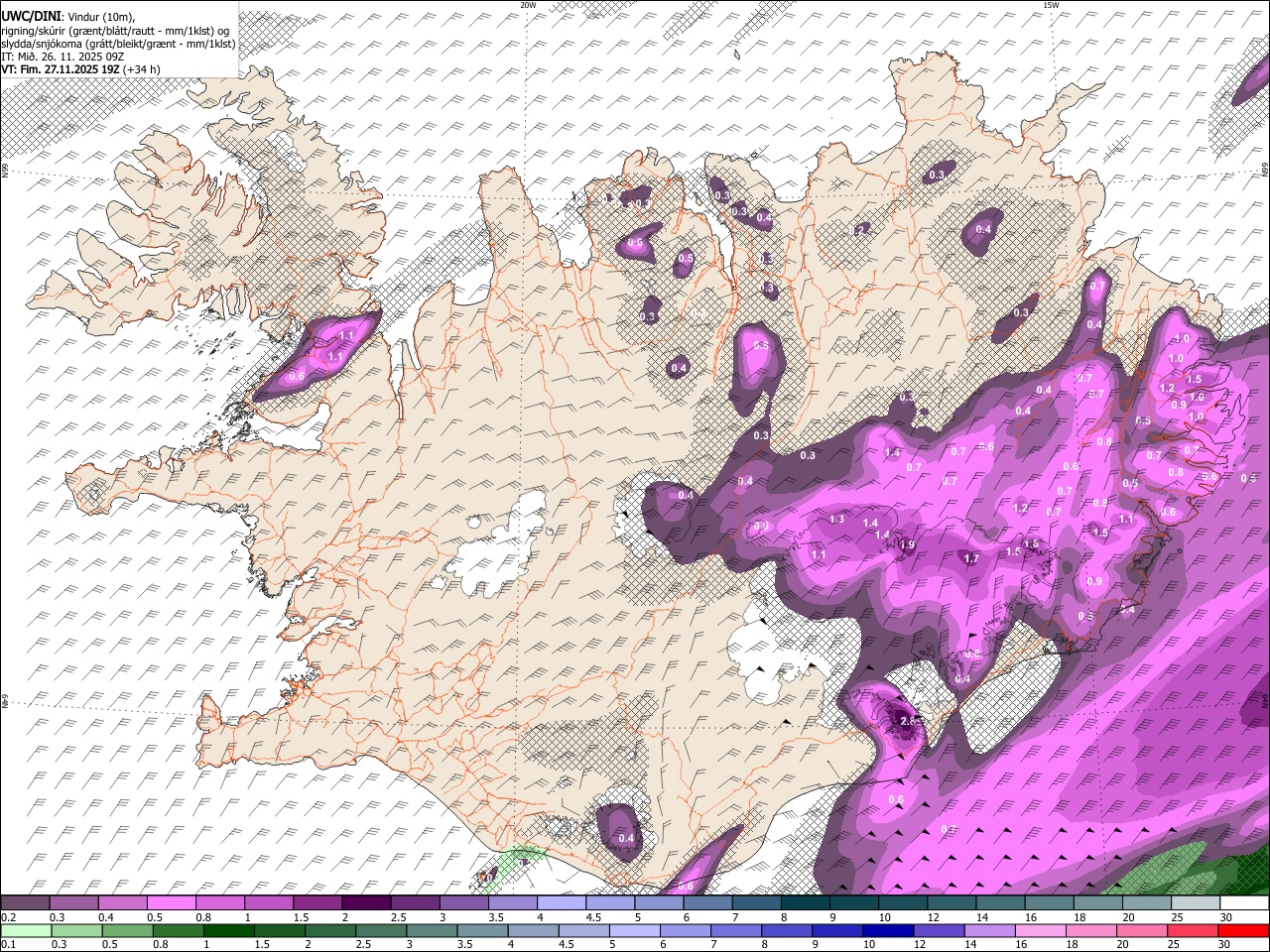
Task: Click the pale green swatch above the 0.1 label
Action: click(27, 930)
